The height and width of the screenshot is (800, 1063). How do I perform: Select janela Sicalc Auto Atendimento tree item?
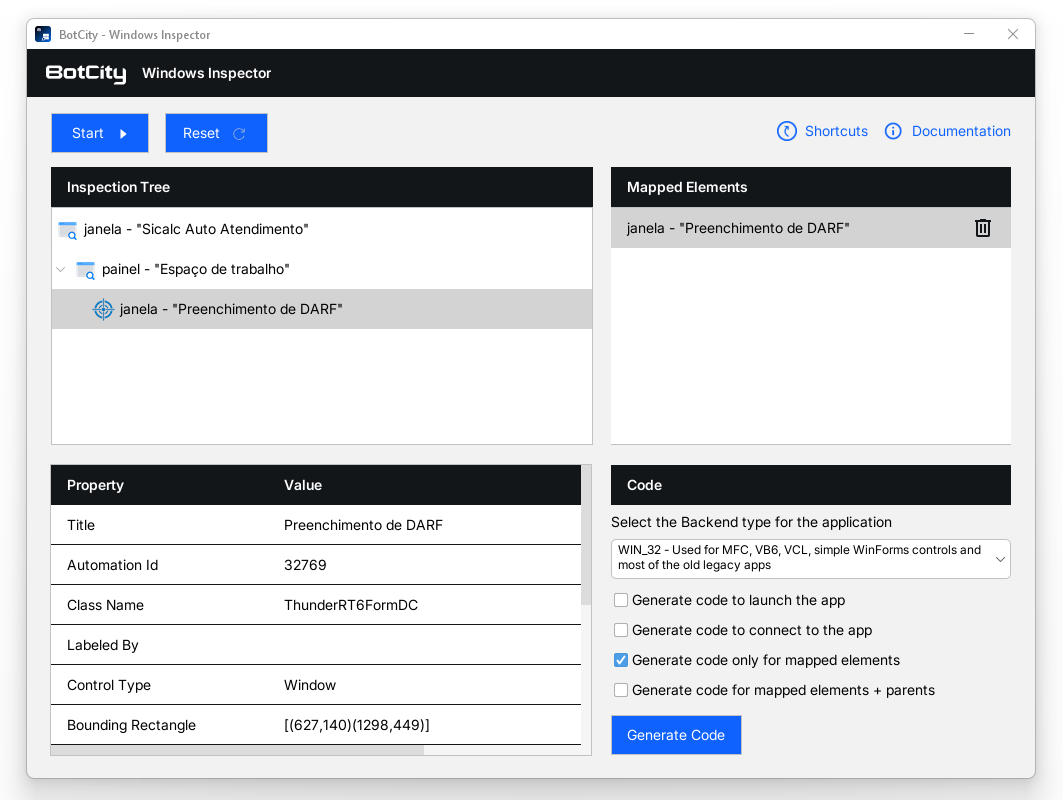(196, 229)
